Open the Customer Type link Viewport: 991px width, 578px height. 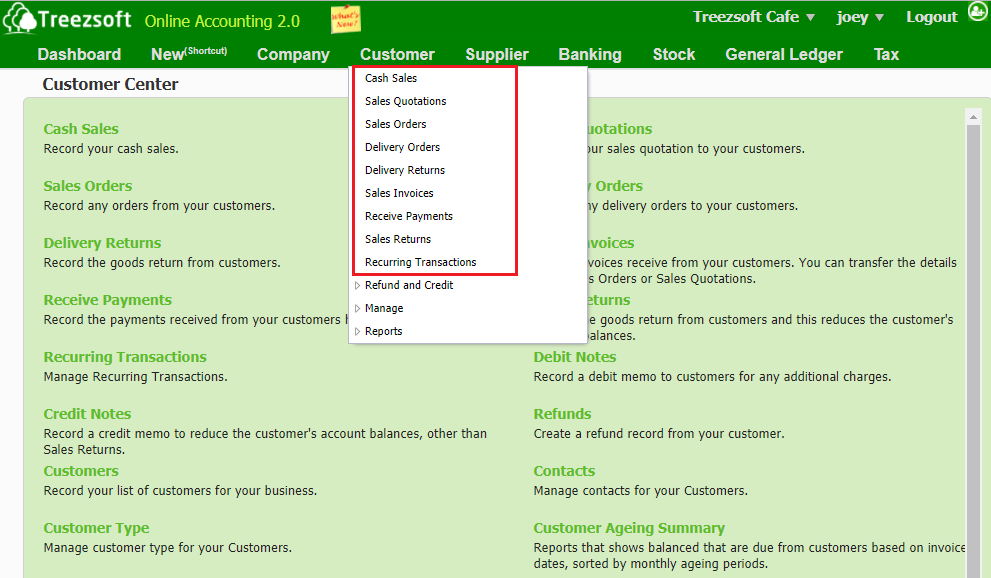click(97, 528)
